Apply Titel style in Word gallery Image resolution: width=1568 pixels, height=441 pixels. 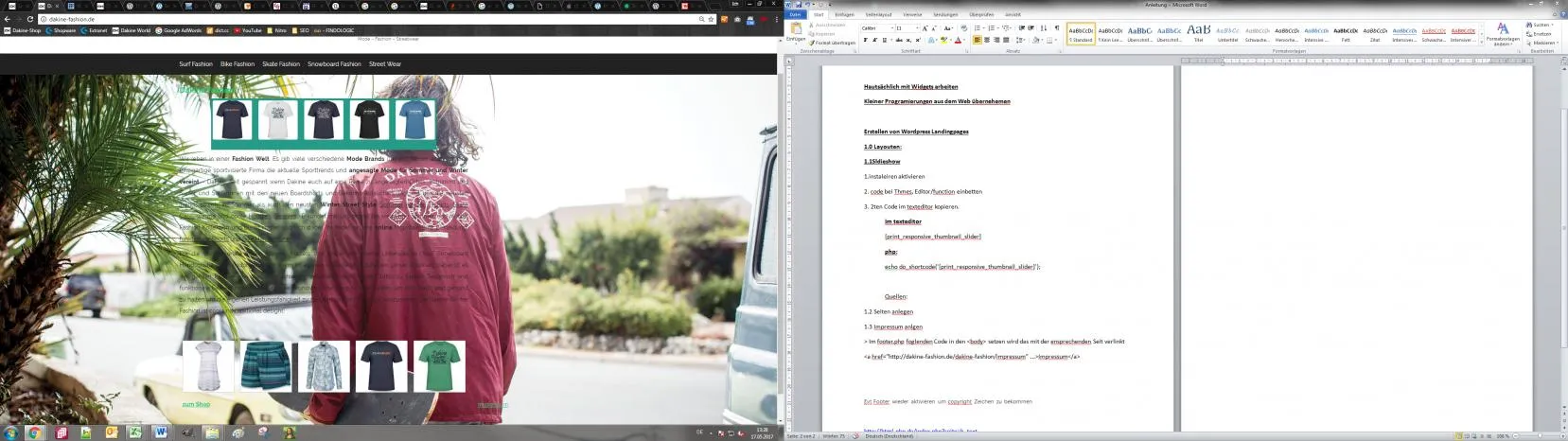click(1198, 34)
